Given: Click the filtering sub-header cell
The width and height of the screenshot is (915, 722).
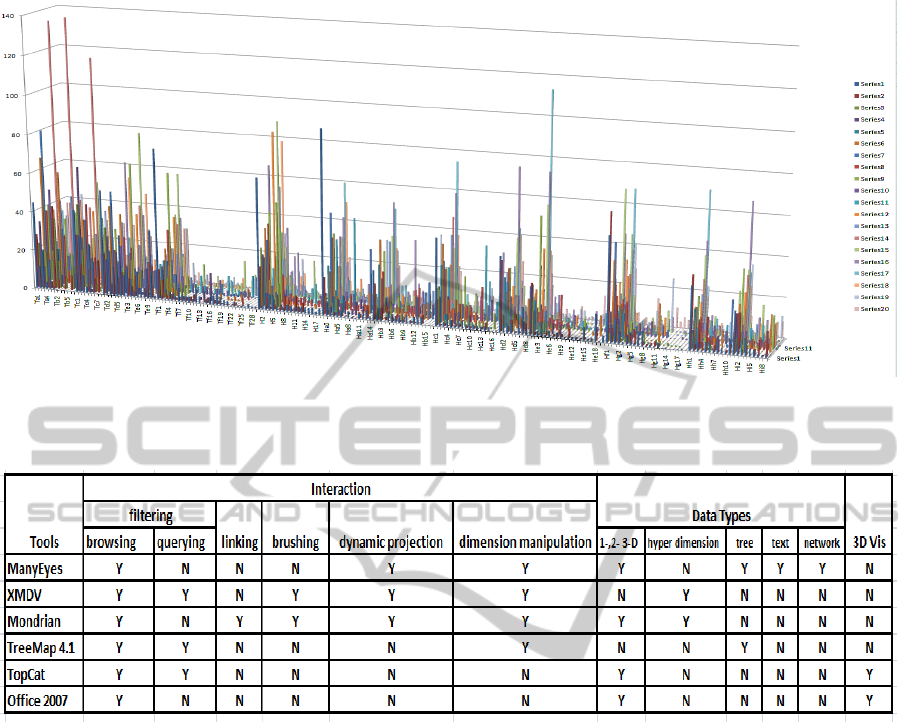Looking at the screenshot, I should coord(150,516).
